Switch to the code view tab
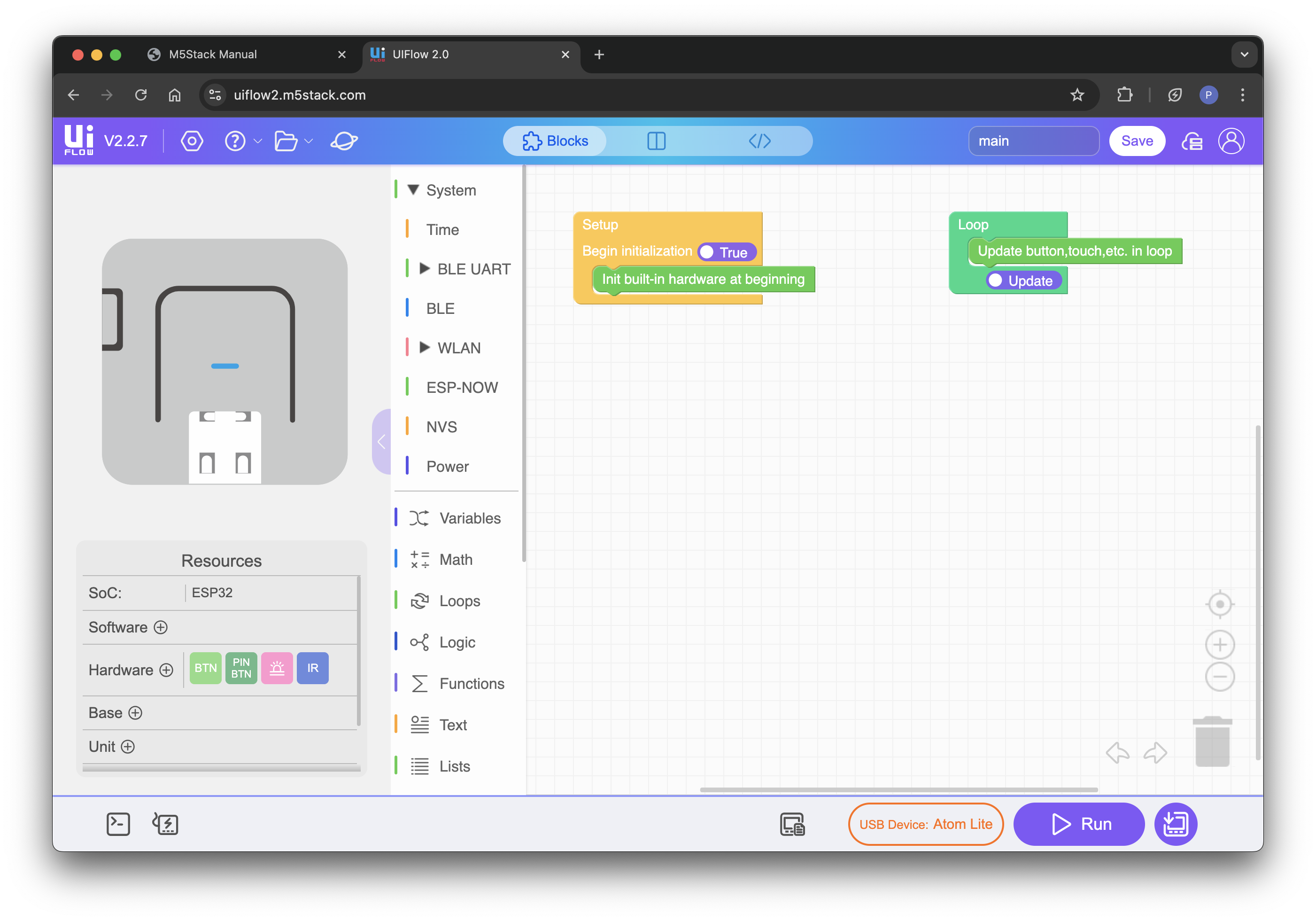Image resolution: width=1316 pixels, height=921 pixels. 759,141
